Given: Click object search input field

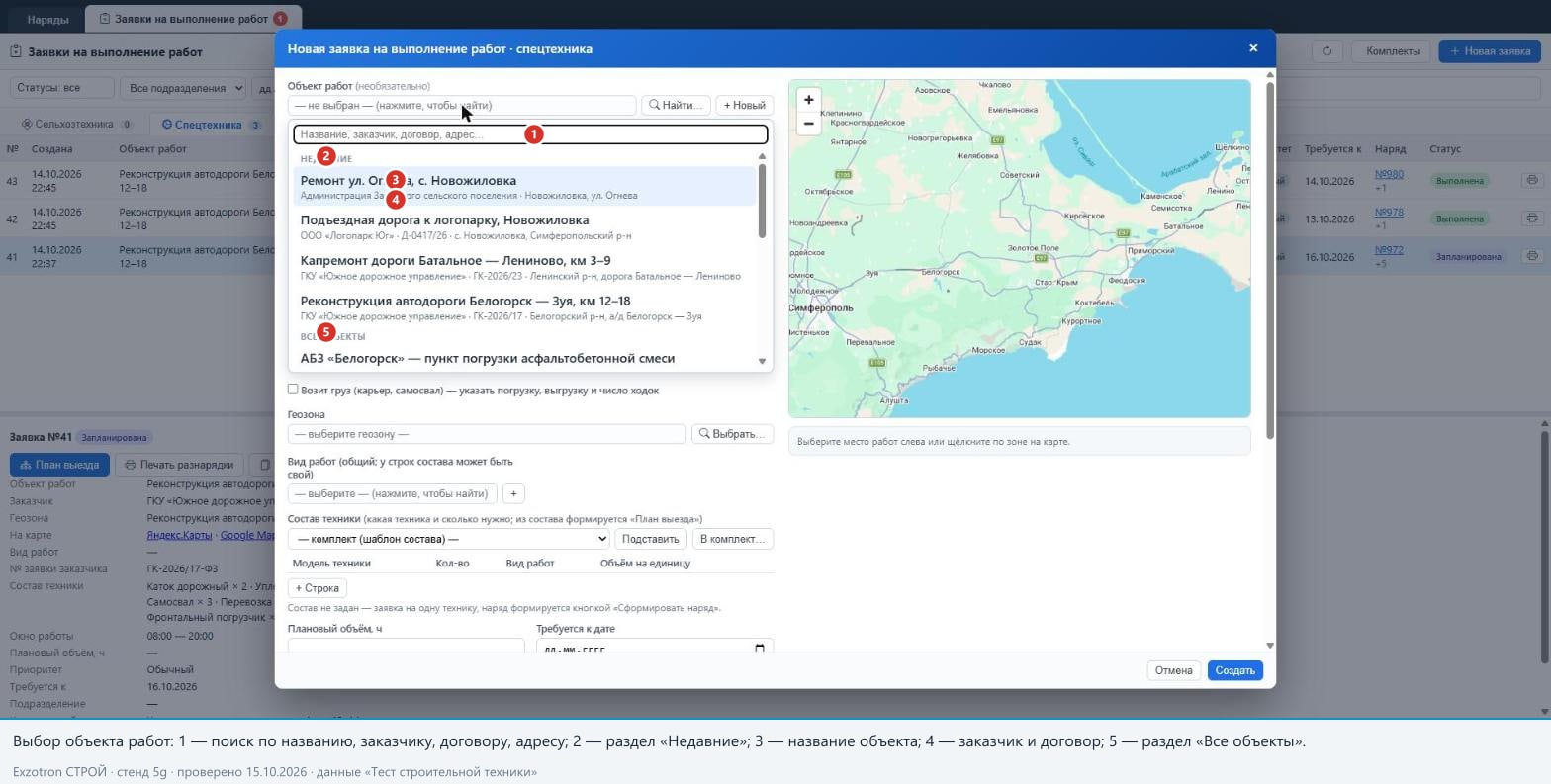Looking at the screenshot, I should 530,134.
